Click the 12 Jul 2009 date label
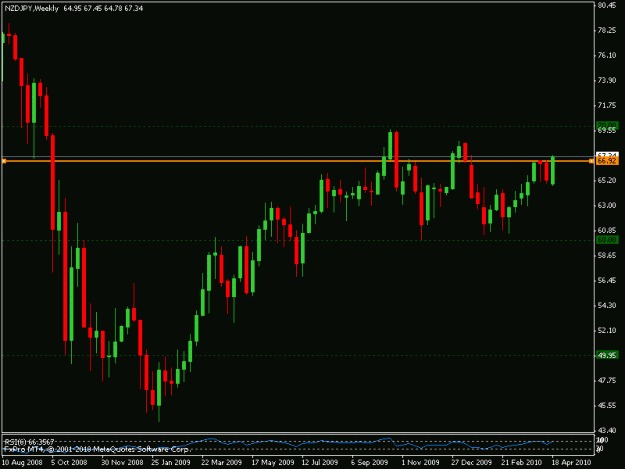The height and width of the screenshot is (469, 625). tap(320, 463)
